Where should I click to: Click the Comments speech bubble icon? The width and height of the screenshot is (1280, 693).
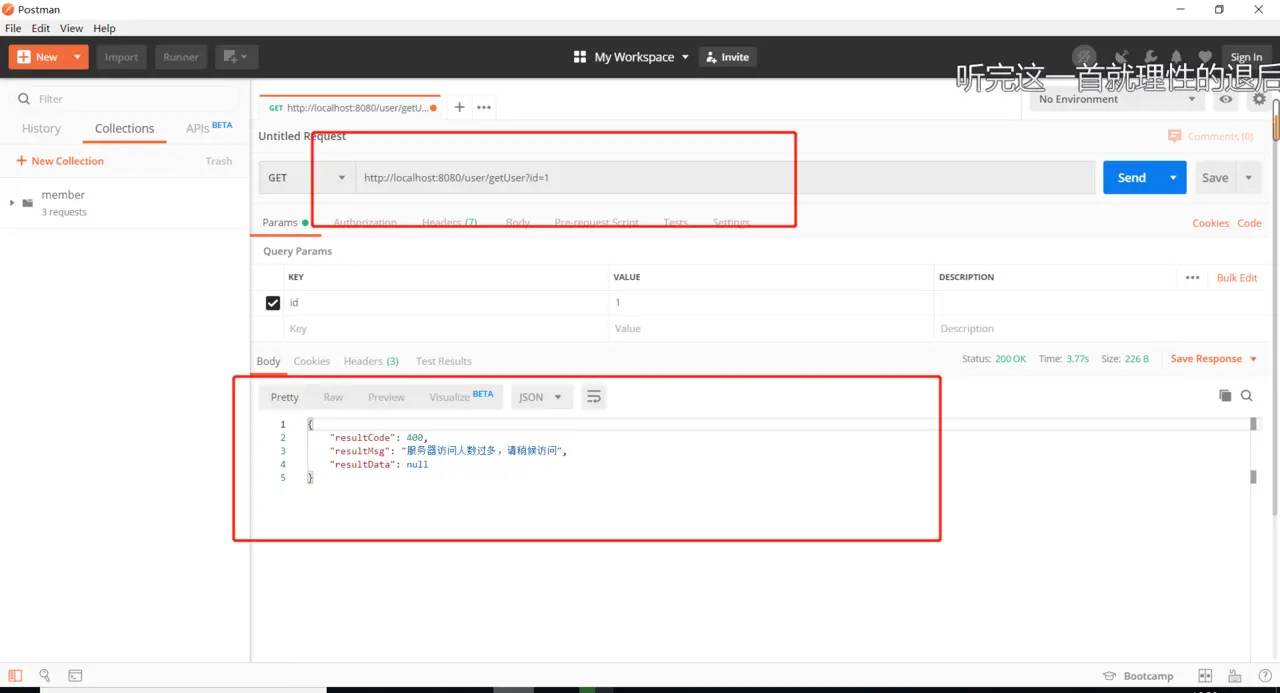[1175, 136]
